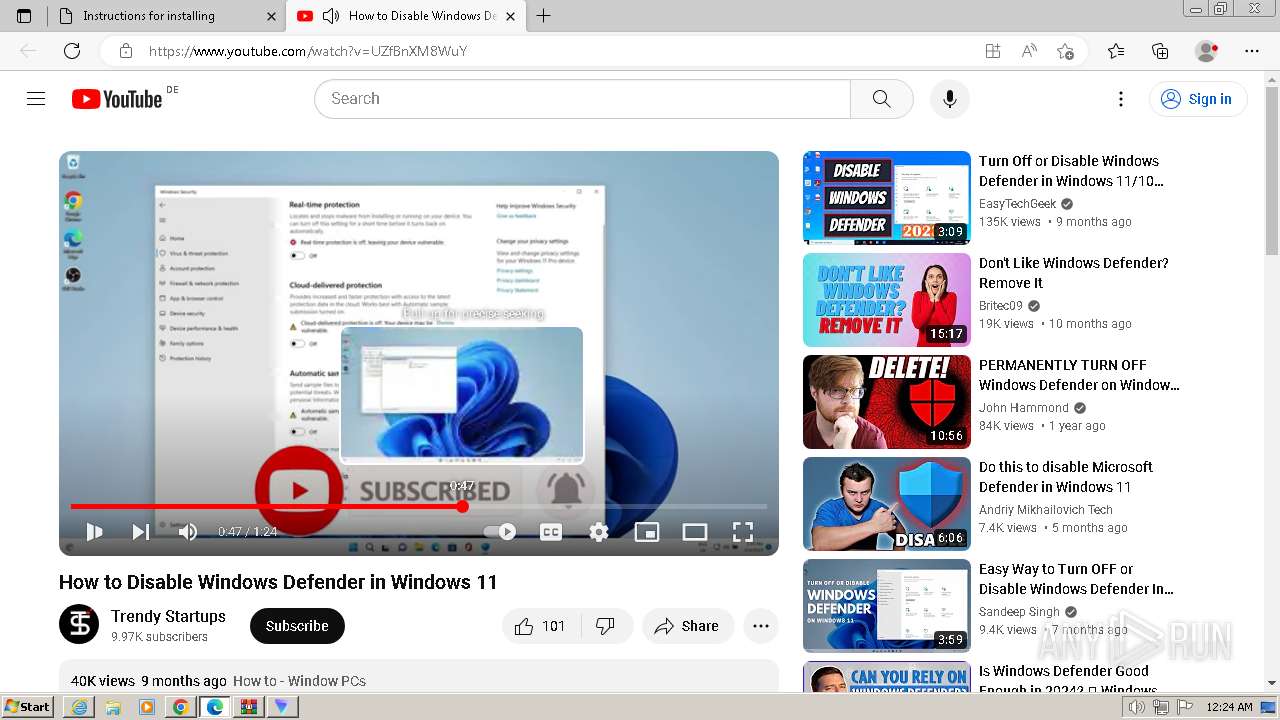Close the 'Instructions for installing' tab
The width and height of the screenshot is (1280, 720).
coord(272,16)
